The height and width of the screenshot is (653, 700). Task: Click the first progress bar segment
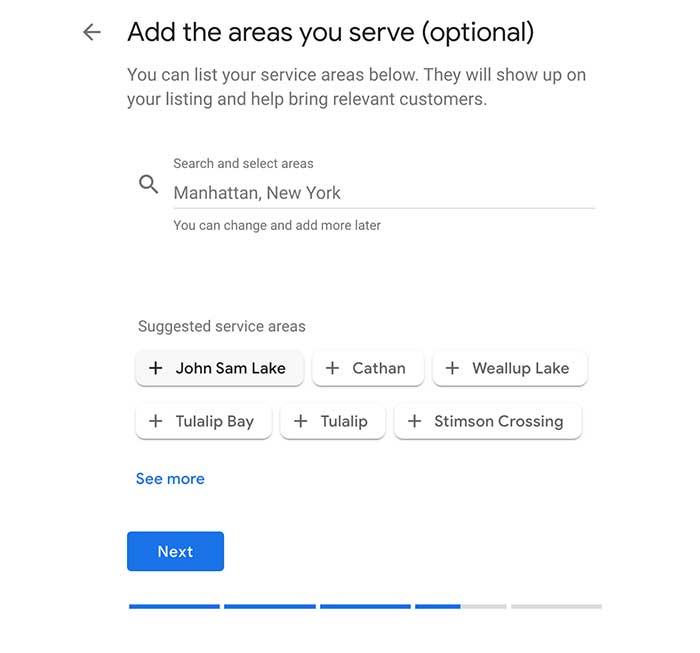(x=174, y=606)
